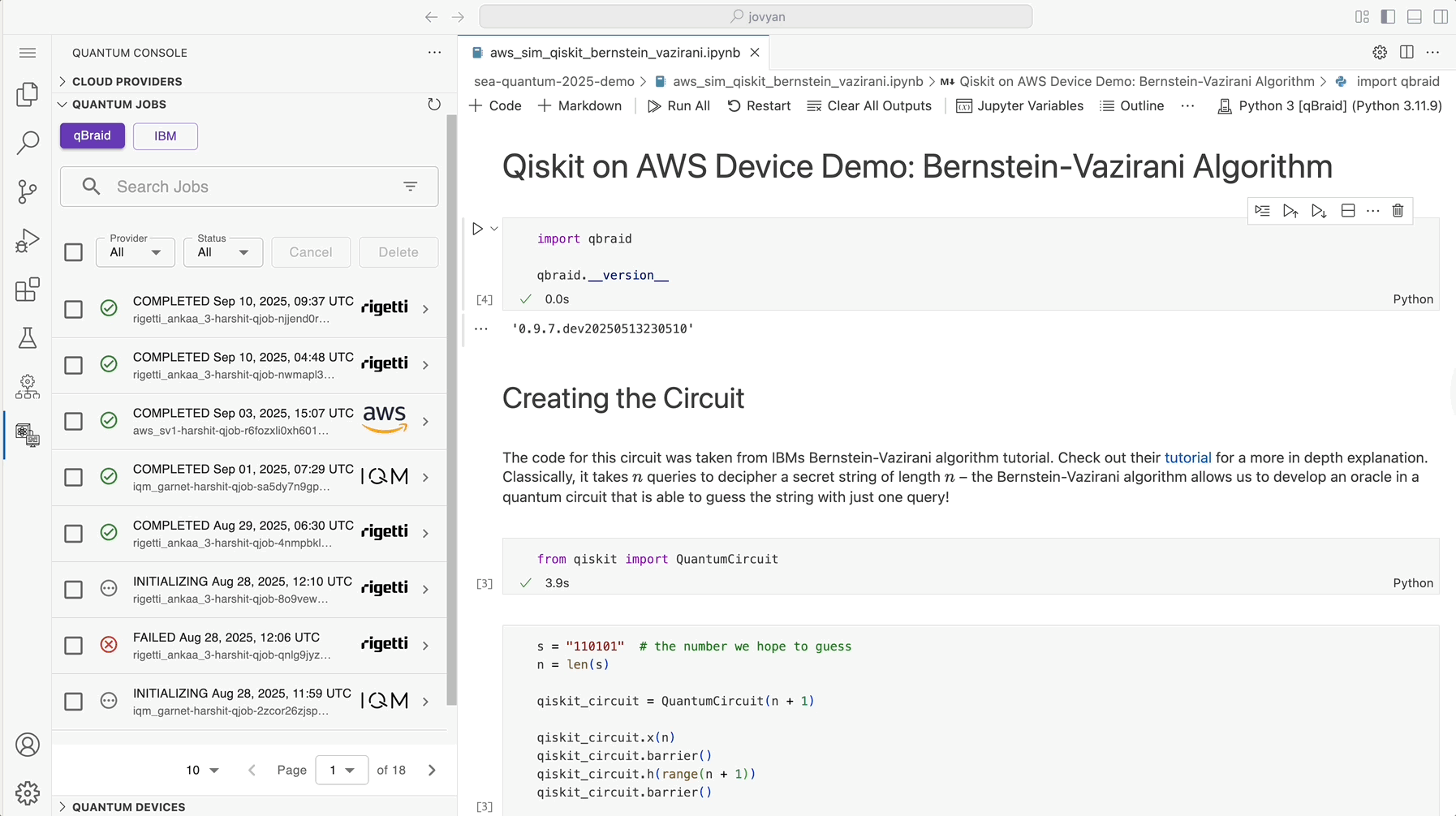Customize layout icon in title bar
This screenshot has width=1456, height=816.
point(1362,16)
